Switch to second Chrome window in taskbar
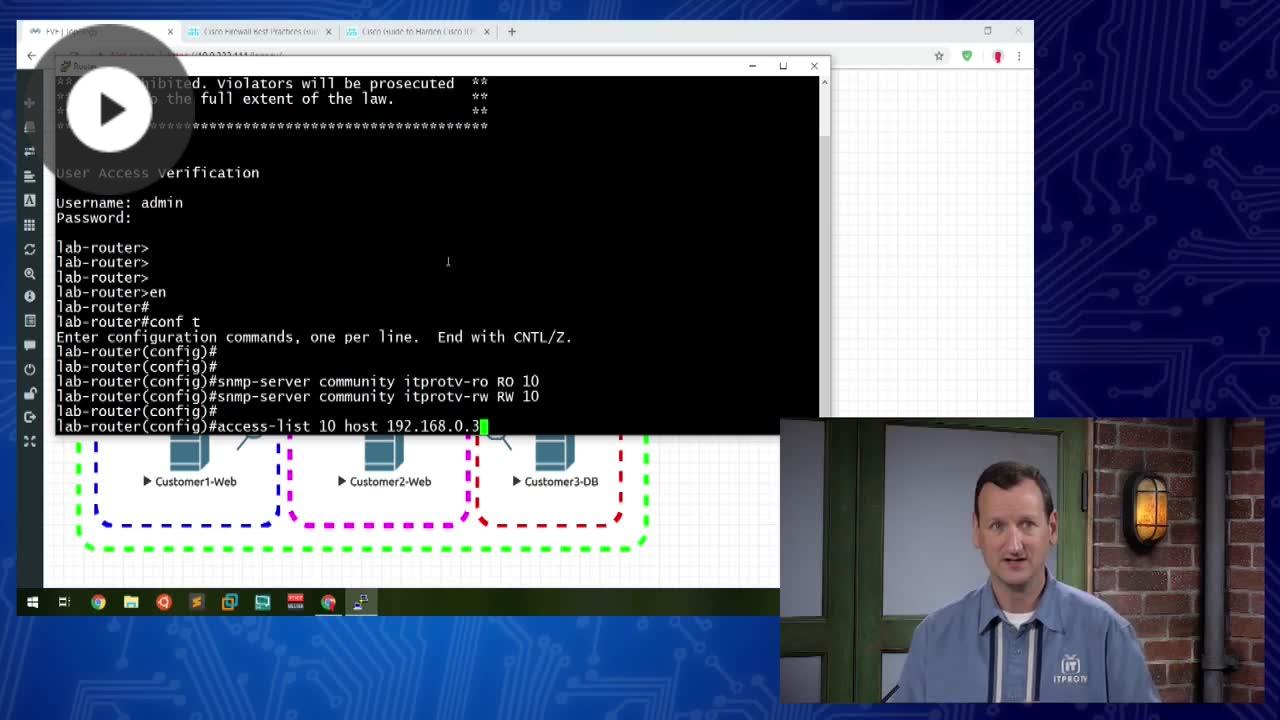 coord(328,601)
